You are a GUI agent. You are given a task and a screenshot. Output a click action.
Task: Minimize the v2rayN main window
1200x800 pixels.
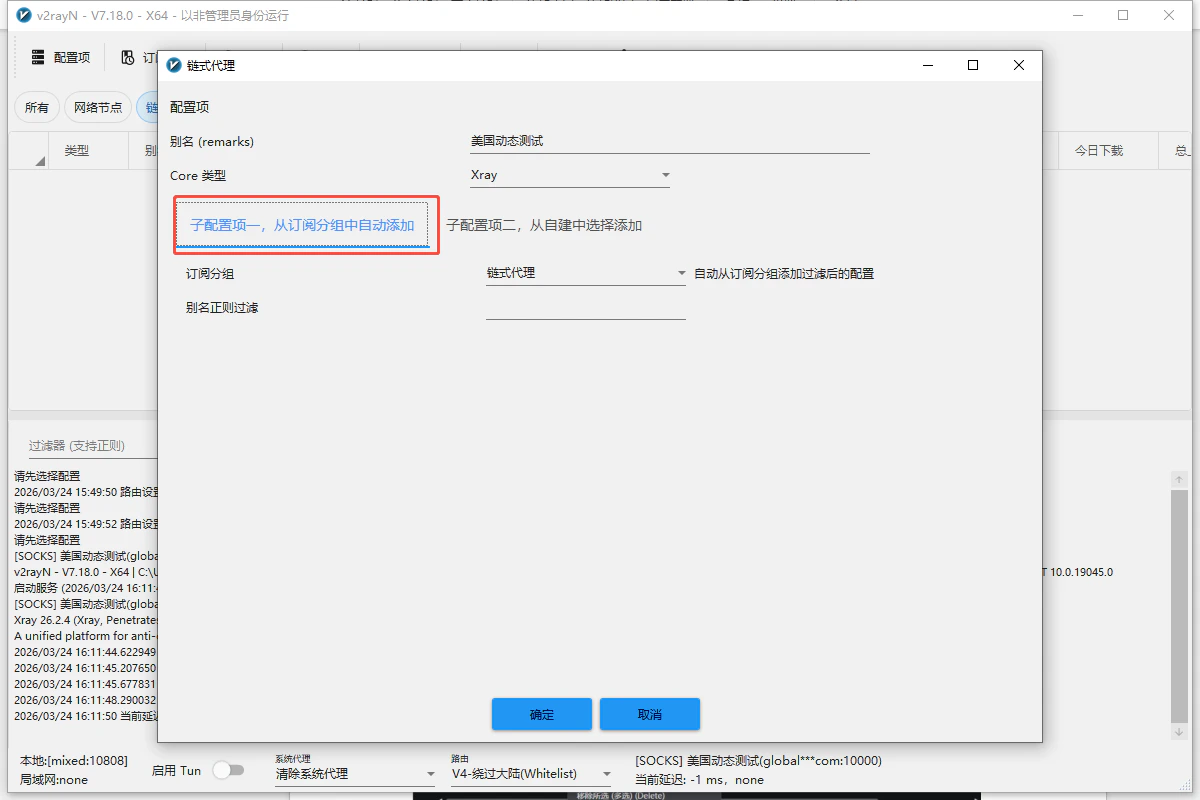tap(1077, 15)
